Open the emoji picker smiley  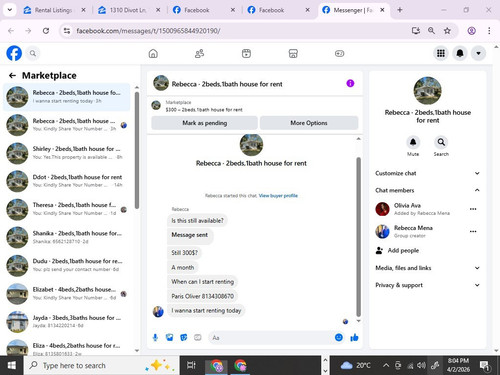click(339, 338)
